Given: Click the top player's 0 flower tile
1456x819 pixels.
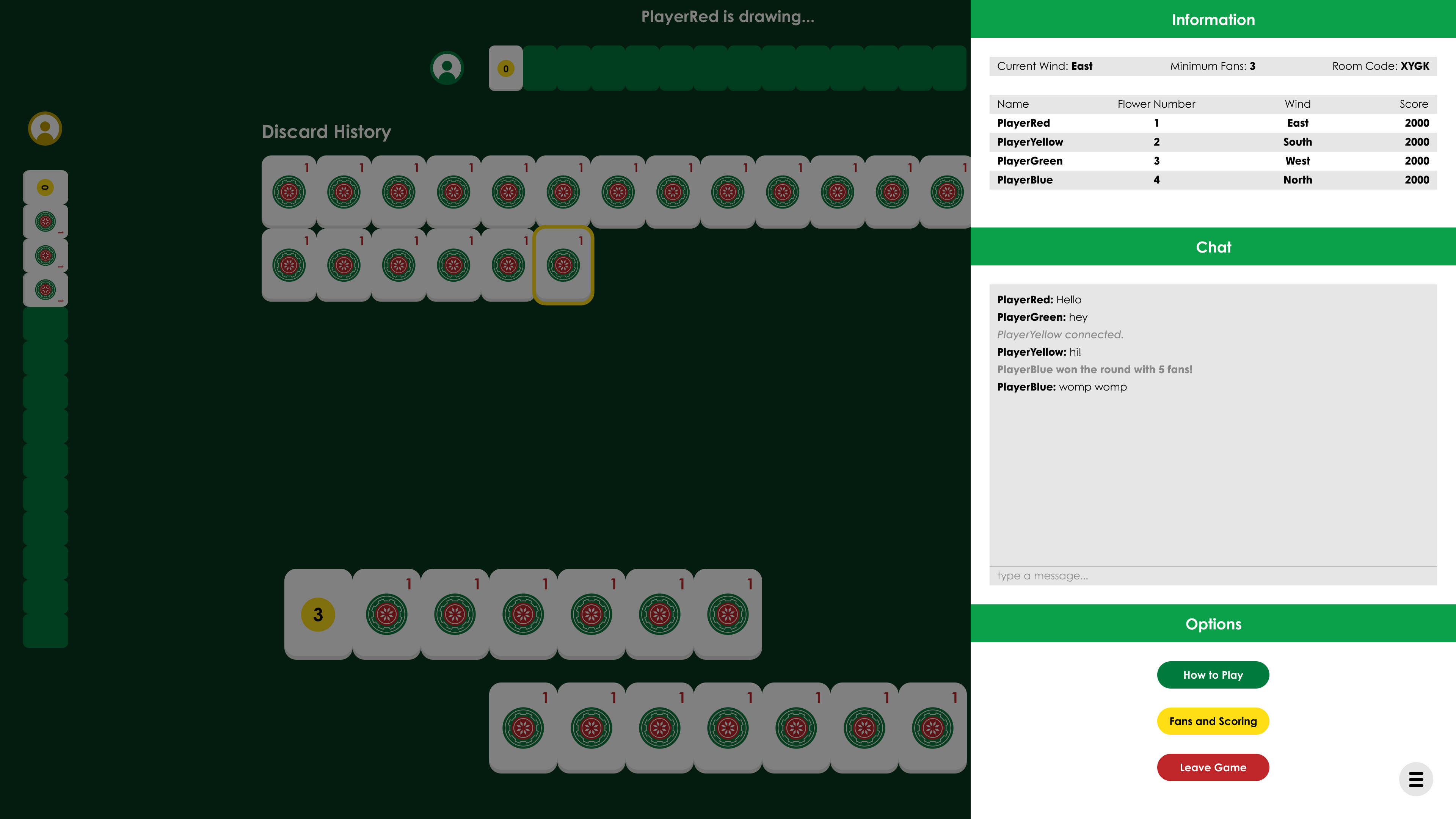Looking at the screenshot, I should point(505,68).
